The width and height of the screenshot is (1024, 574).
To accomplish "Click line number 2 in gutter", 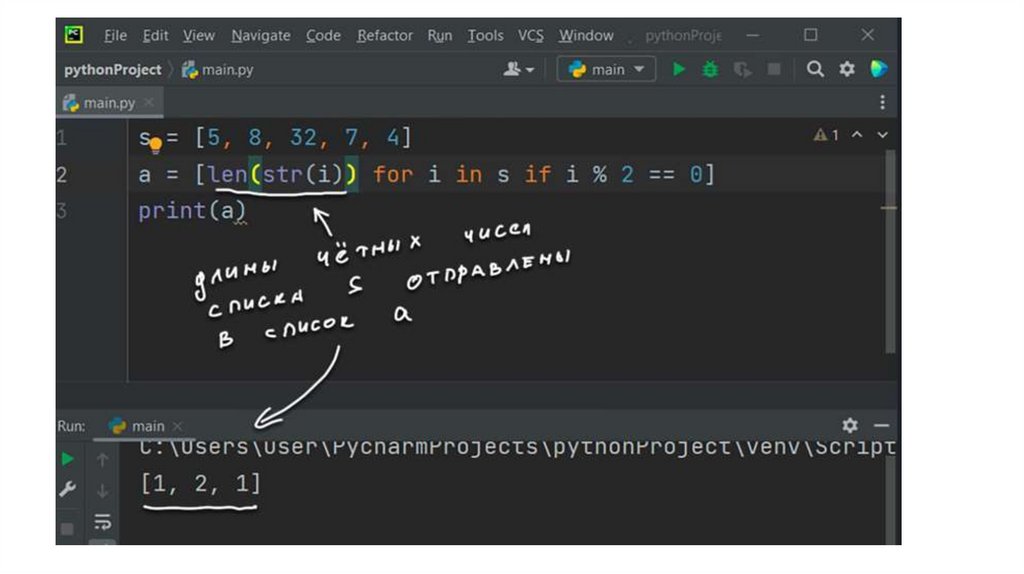I will [x=61, y=174].
